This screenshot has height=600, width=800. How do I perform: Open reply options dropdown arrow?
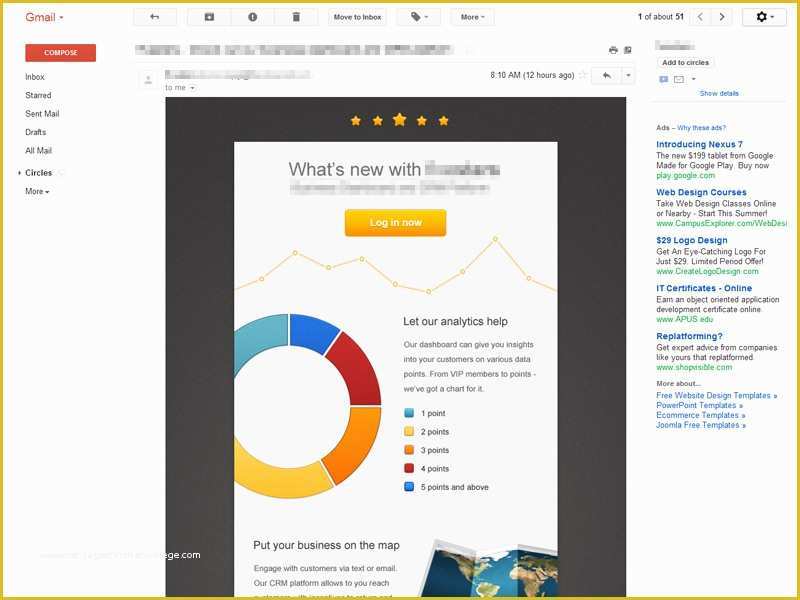628,76
